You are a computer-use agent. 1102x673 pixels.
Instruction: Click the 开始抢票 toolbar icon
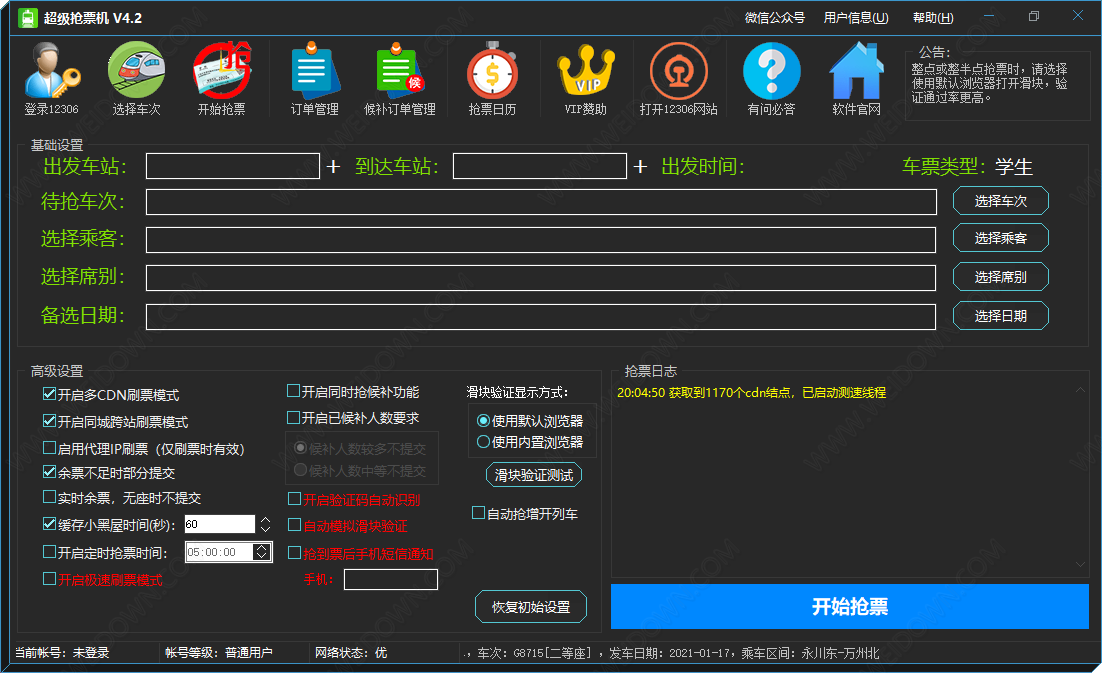pos(221,78)
